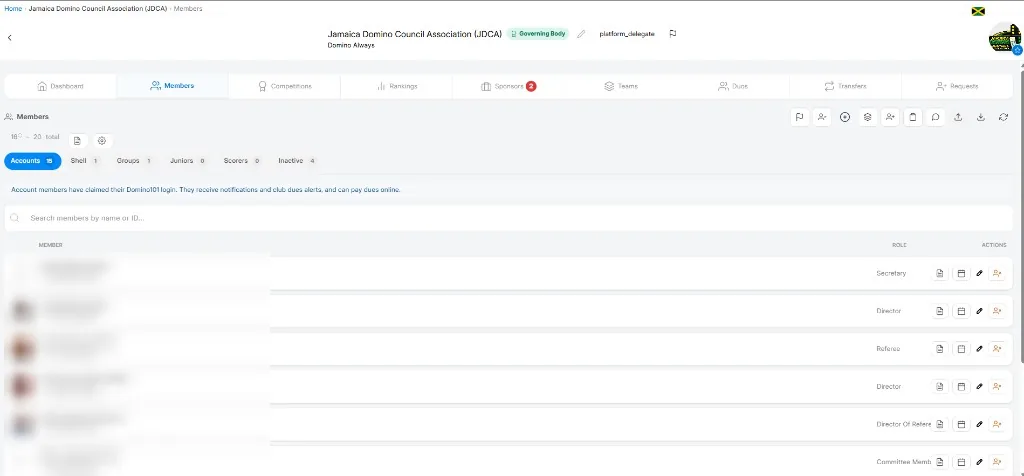The width and height of the screenshot is (1024, 476).
Task: Open calendar icon in Referee row
Action: 961,349
